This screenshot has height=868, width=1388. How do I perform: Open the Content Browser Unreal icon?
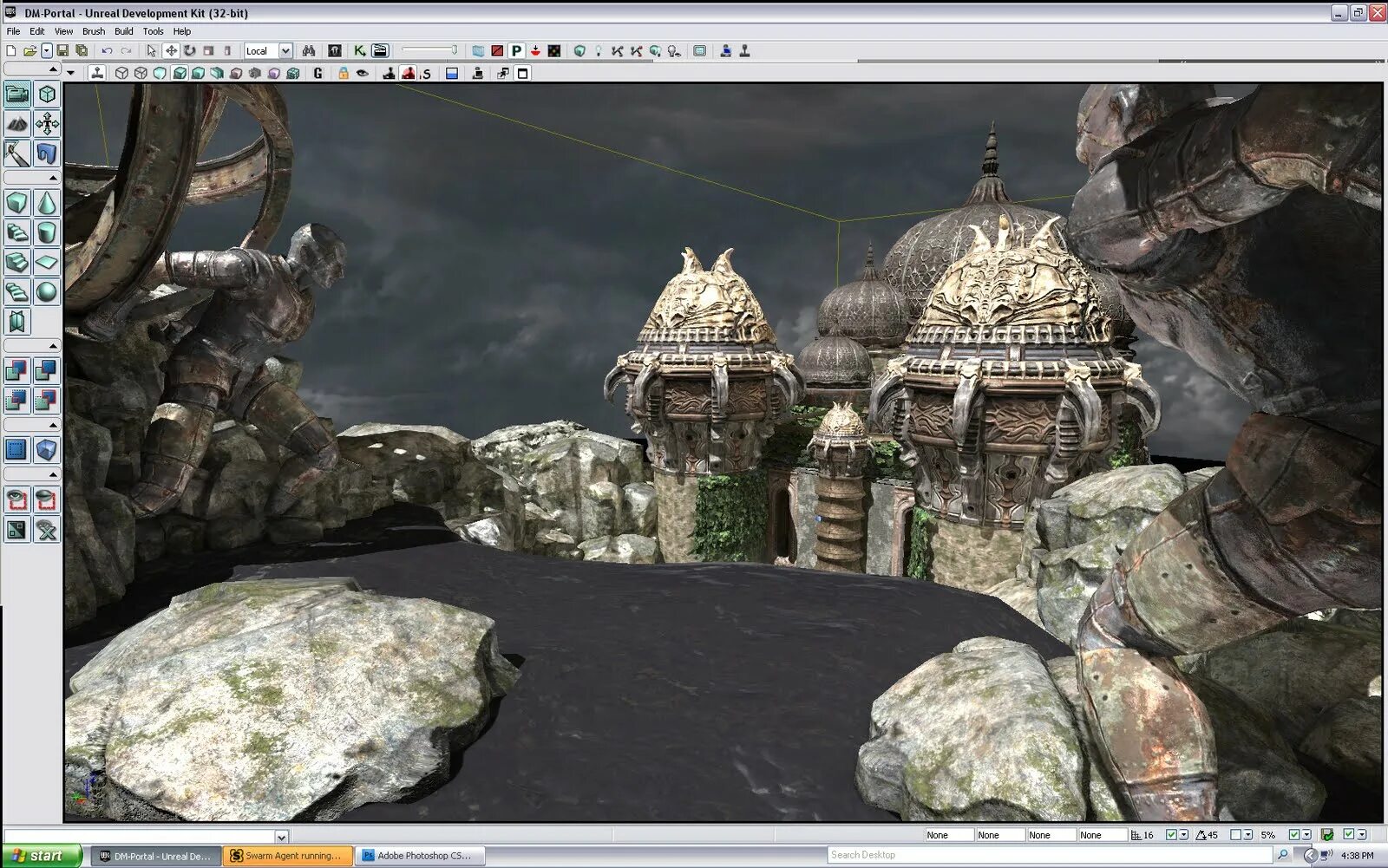tap(335, 51)
